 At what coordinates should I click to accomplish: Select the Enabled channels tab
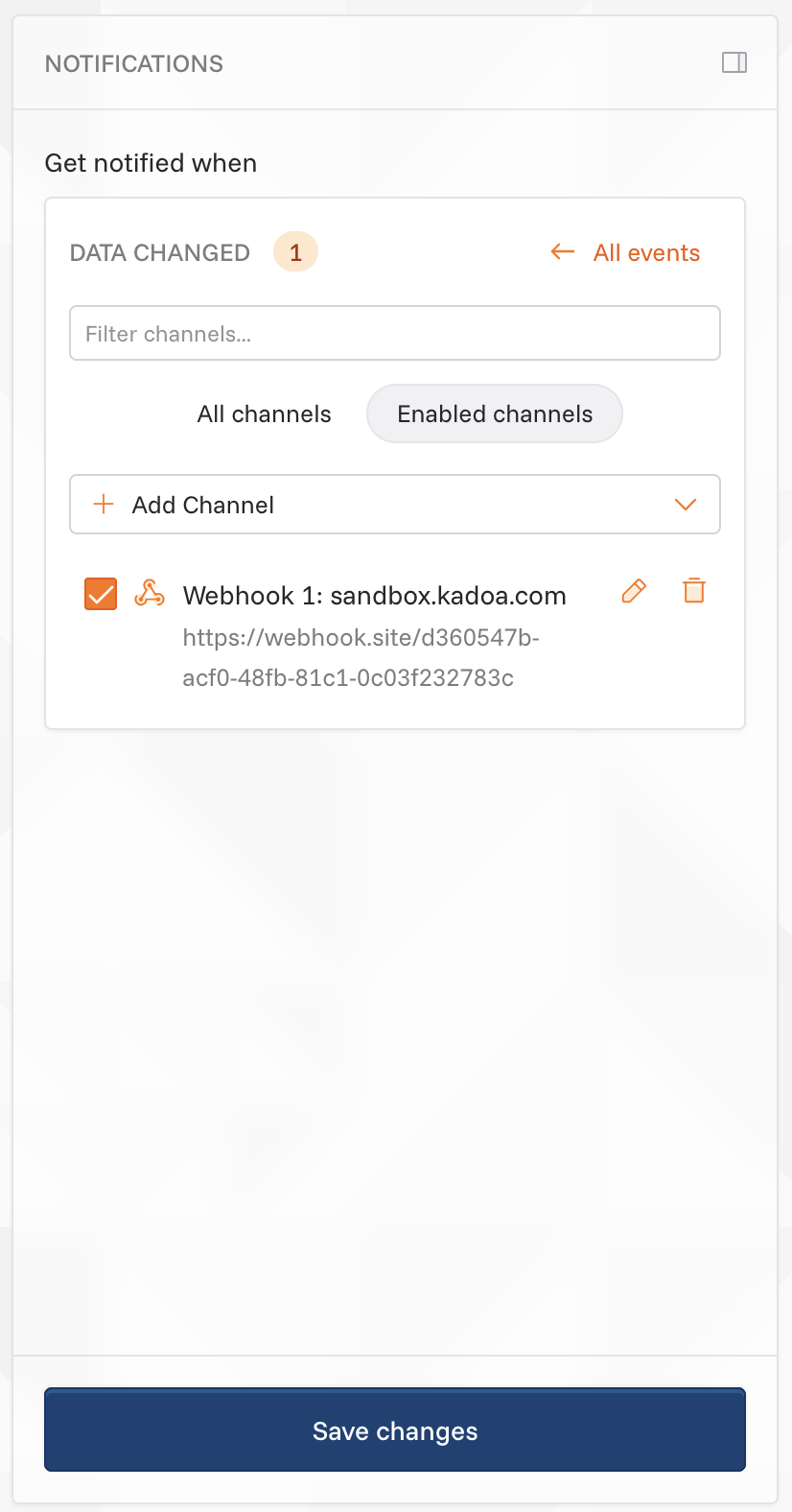tap(495, 414)
